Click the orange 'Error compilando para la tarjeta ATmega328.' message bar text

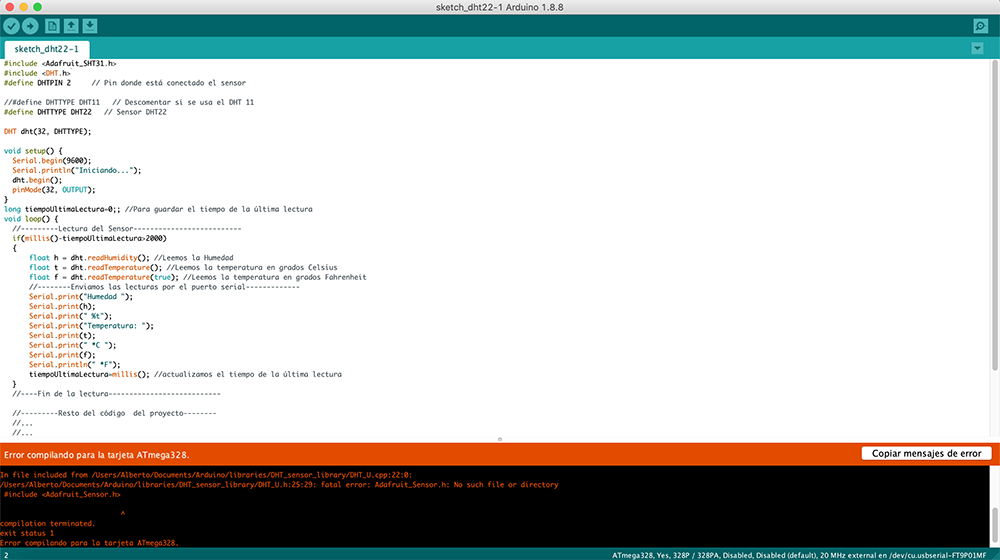click(x=97, y=455)
